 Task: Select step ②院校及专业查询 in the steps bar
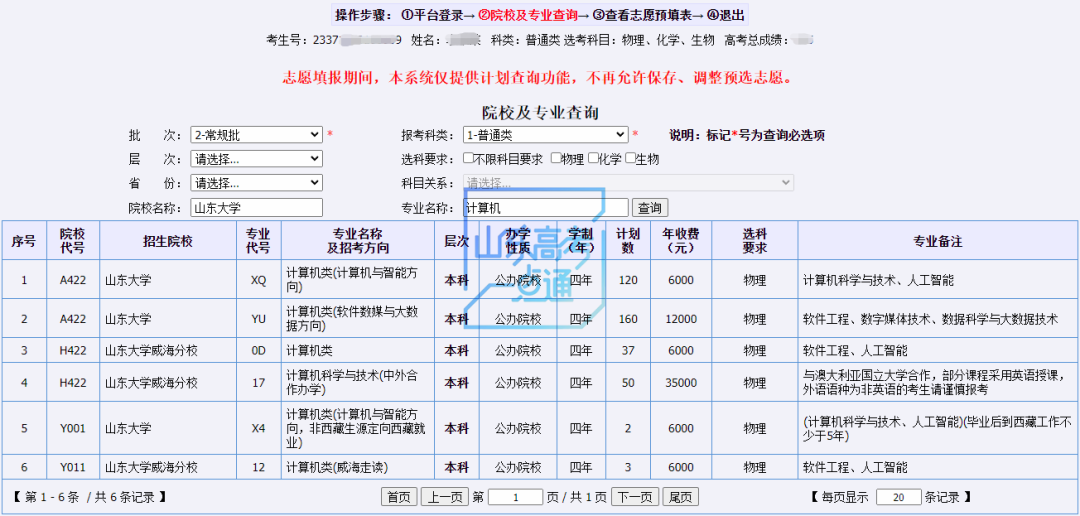[x=528, y=15]
